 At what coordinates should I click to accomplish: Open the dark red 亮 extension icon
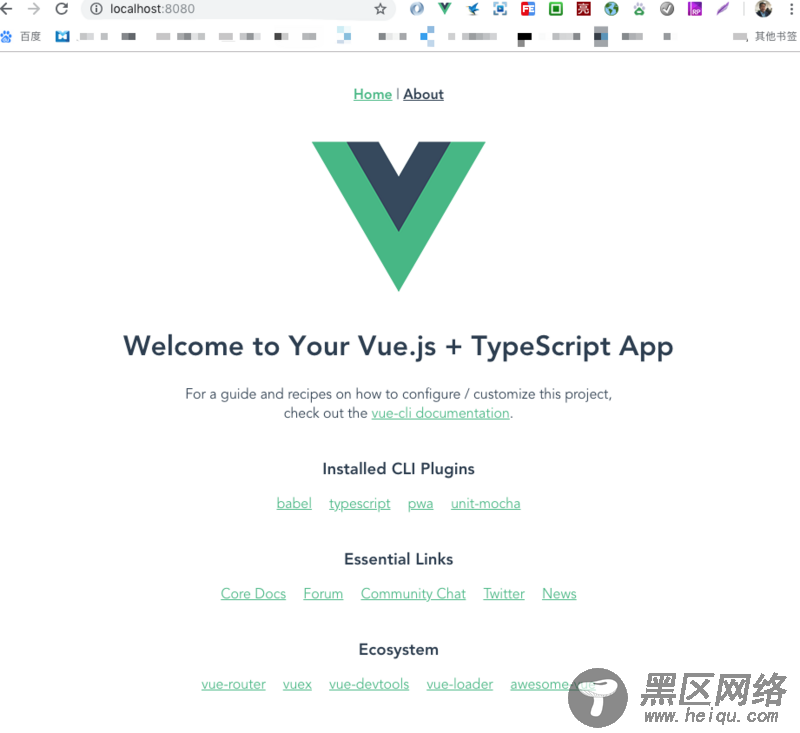583,9
